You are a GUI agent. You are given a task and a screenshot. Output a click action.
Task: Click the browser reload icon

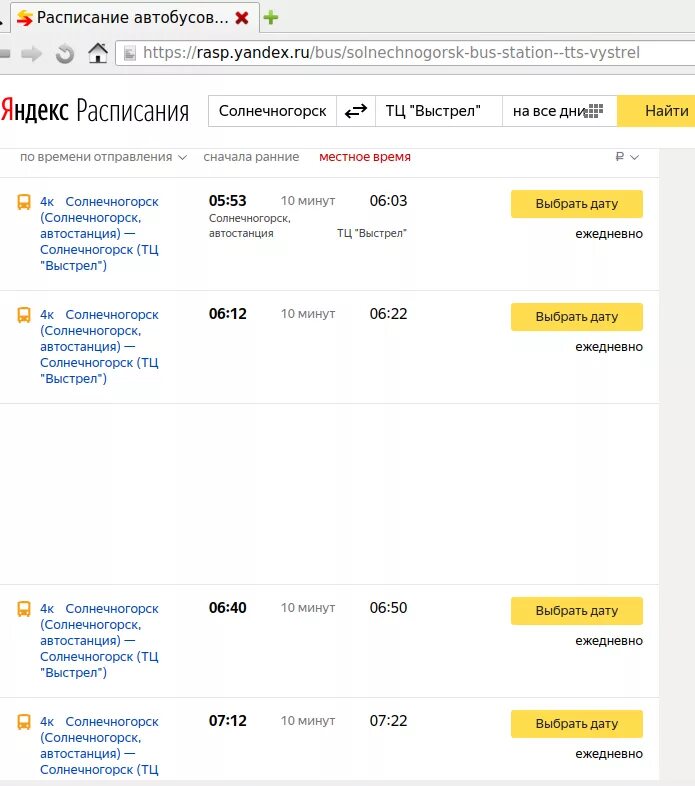click(x=65, y=53)
